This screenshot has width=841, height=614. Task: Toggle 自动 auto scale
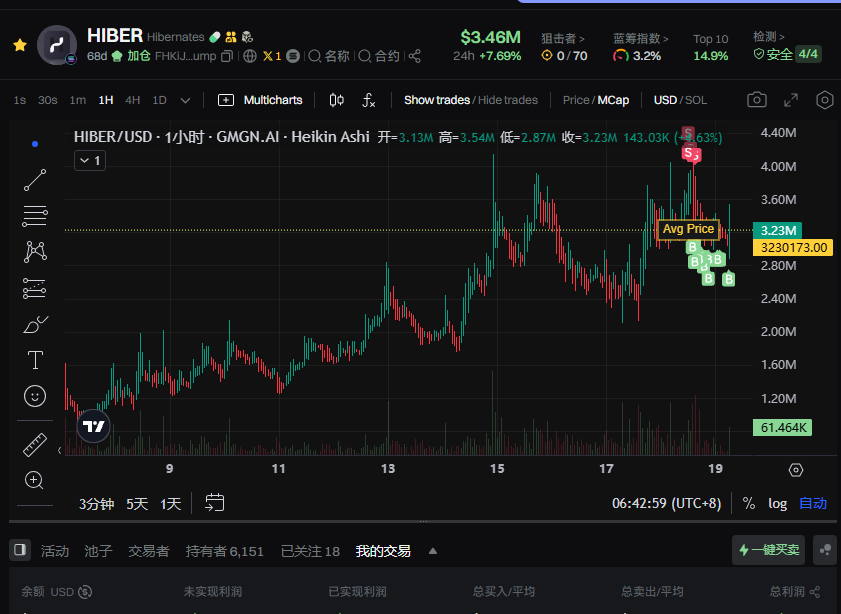click(813, 504)
